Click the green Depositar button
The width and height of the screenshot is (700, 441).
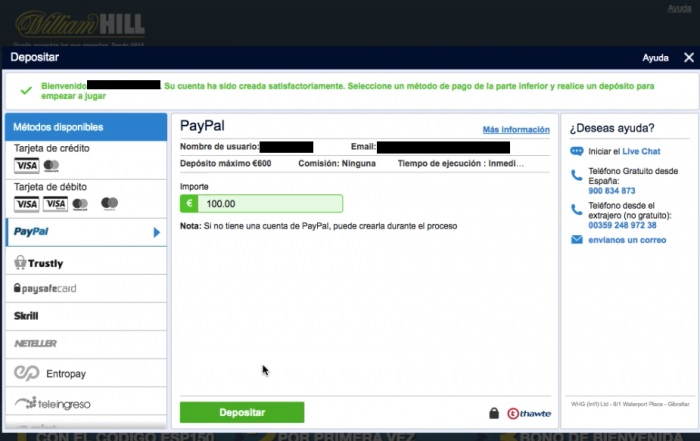(x=242, y=412)
